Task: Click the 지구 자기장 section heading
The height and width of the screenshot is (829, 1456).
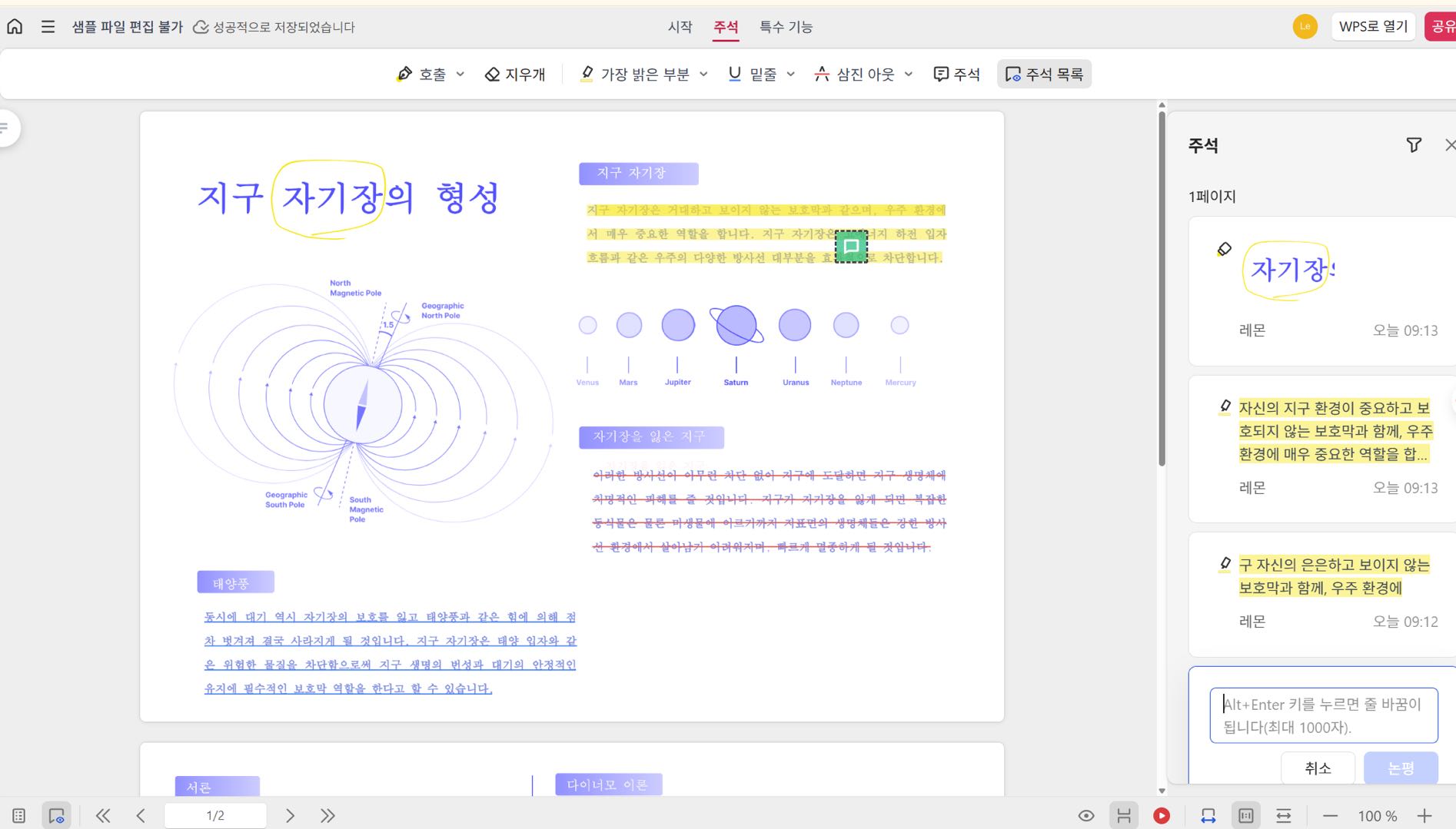Action: [x=638, y=174]
